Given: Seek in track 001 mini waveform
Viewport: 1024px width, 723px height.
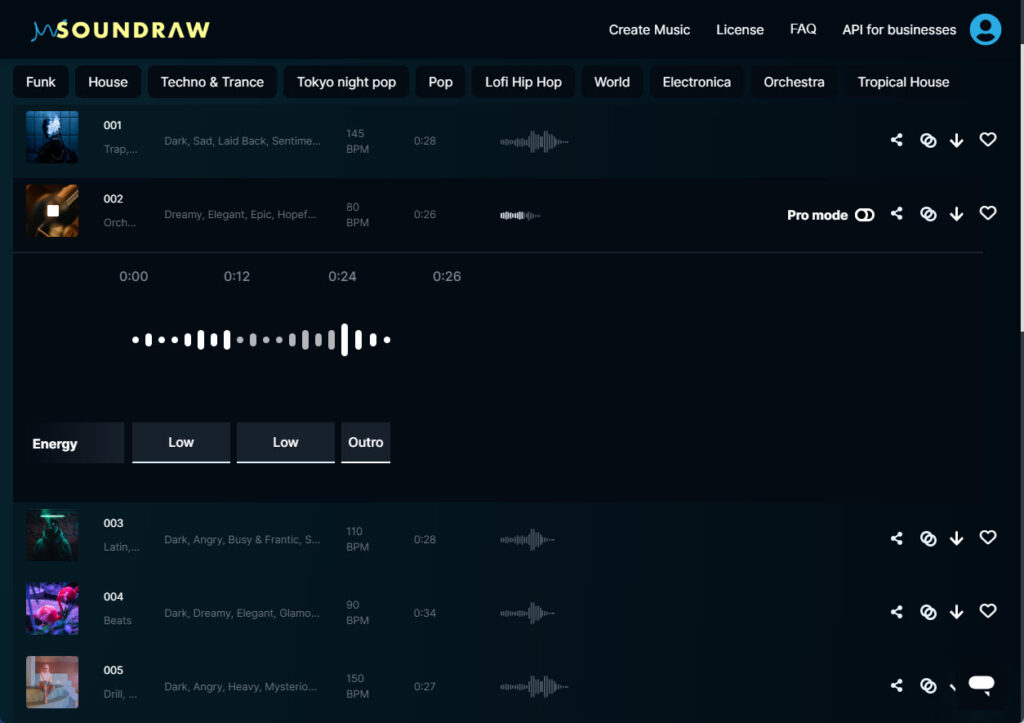Looking at the screenshot, I should click(x=534, y=141).
